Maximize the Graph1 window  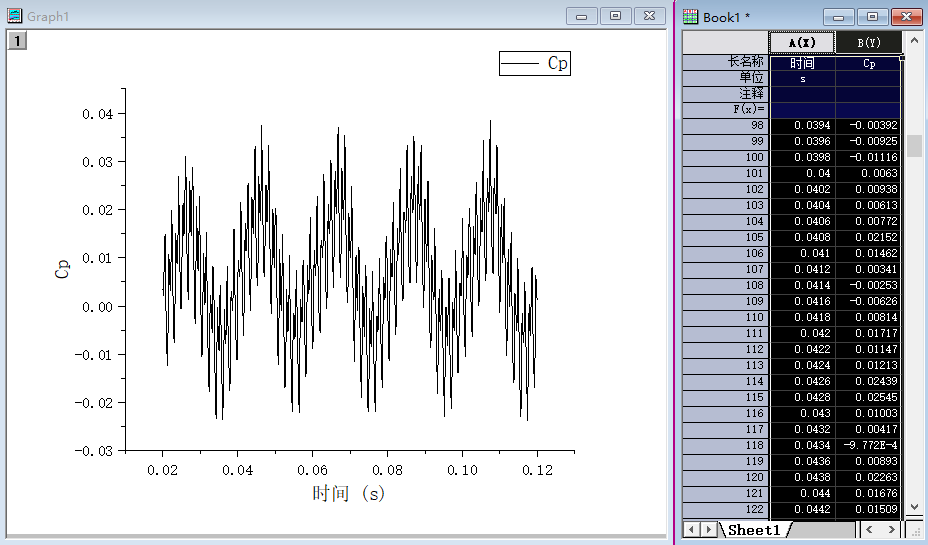pyautogui.click(x=615, y=16)
